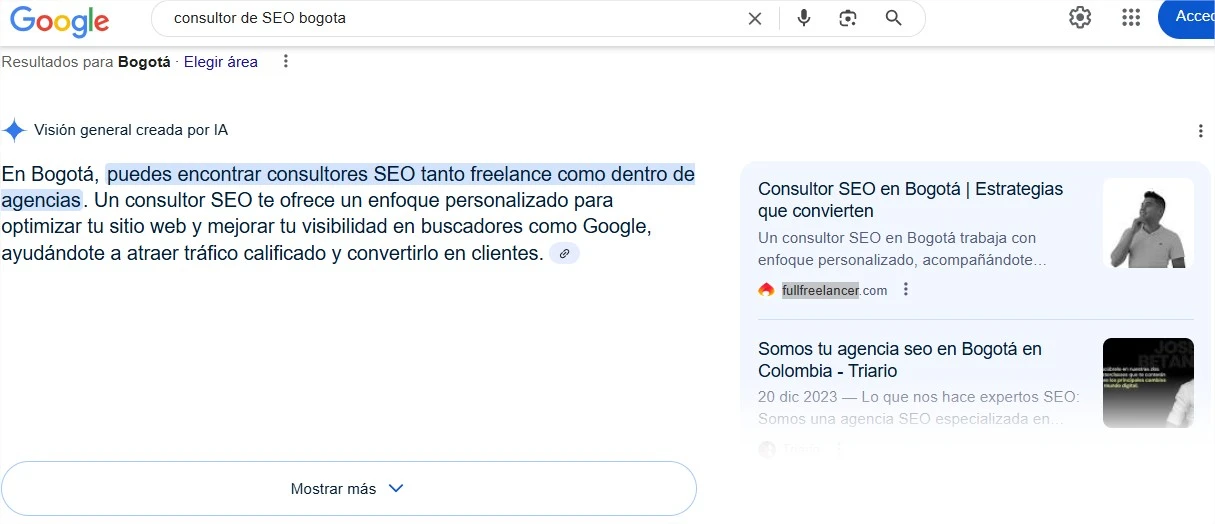Image resolution: width=1215 pixels, height=524 pixels.
Task: Start voice search with microphone icon
Action: (x=804, y=18)
